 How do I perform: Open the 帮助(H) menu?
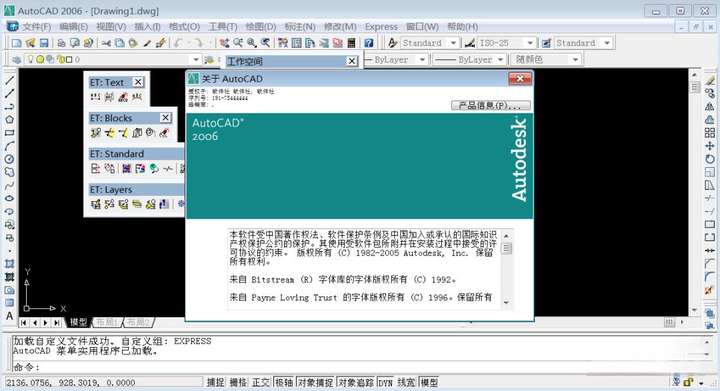[462, 27]
